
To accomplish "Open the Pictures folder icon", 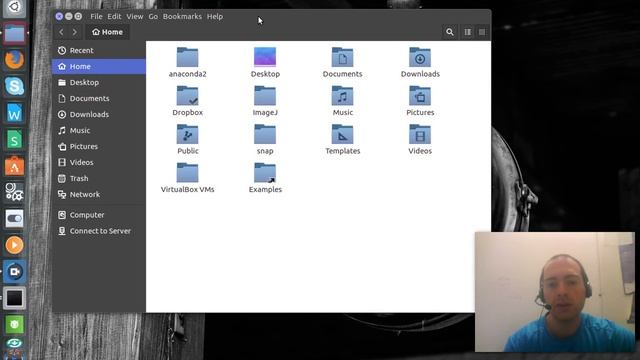I will click(420, 96).
